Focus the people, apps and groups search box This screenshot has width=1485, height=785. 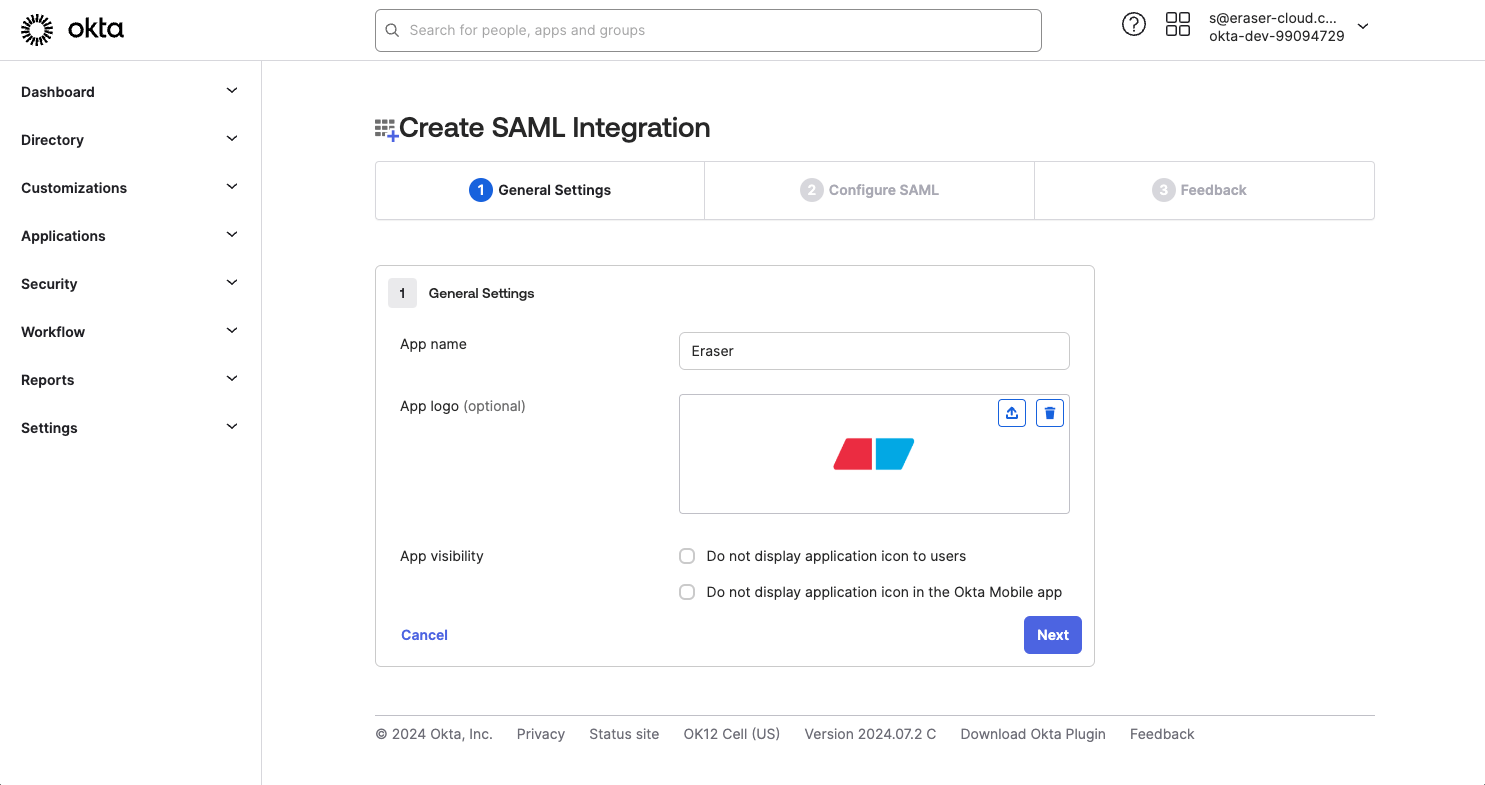coord(708,31)
